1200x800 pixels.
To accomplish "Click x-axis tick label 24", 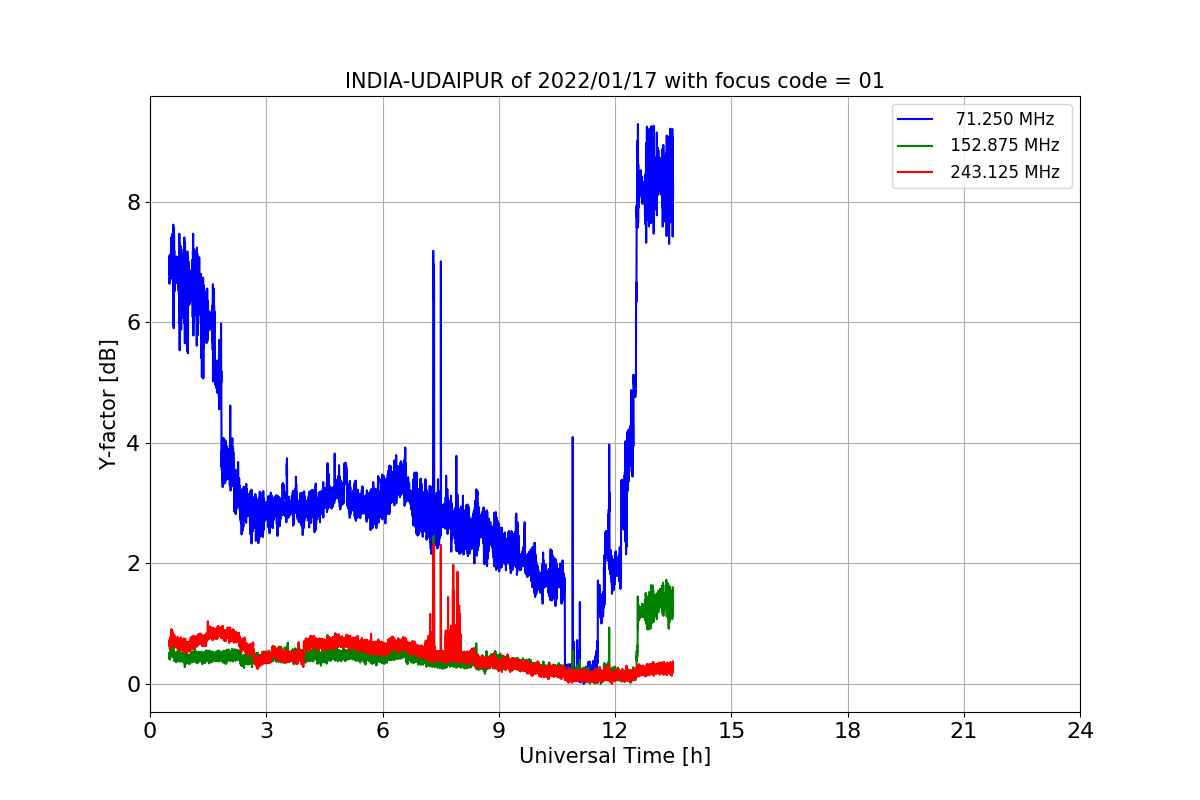I will pyautogui.click(x=1080, y=731).
